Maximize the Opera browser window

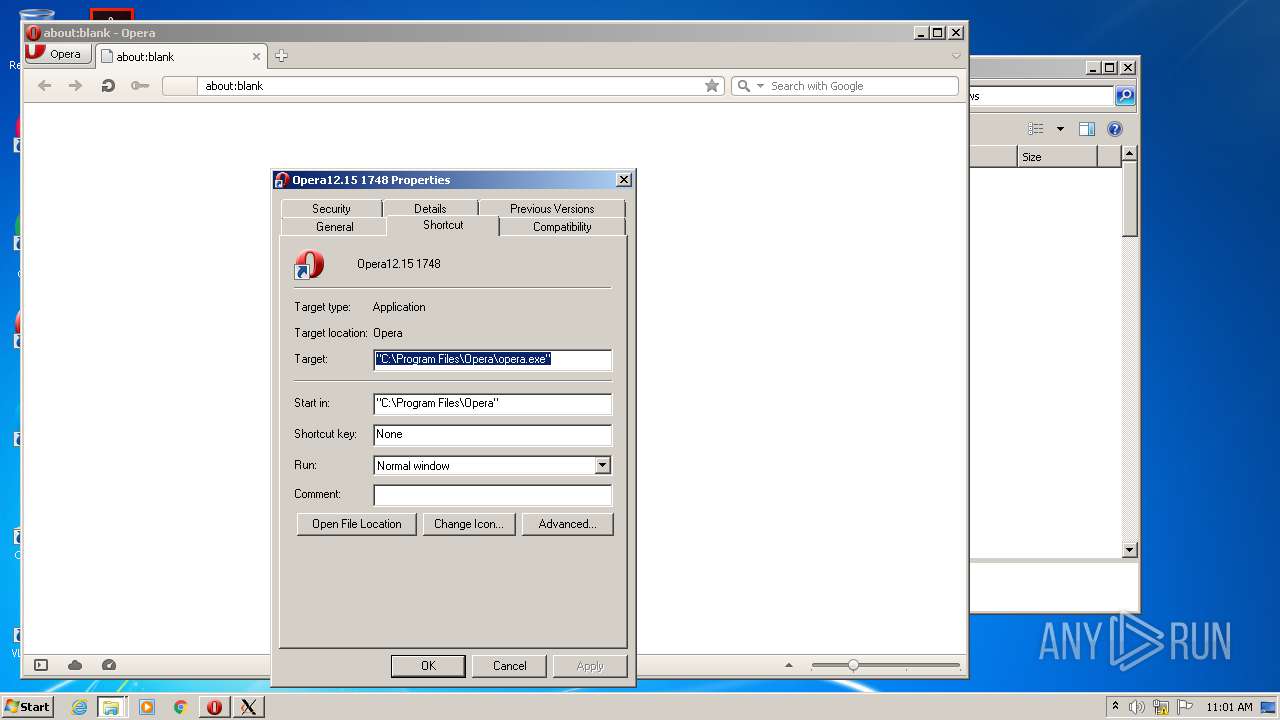(x=938, y=33)
